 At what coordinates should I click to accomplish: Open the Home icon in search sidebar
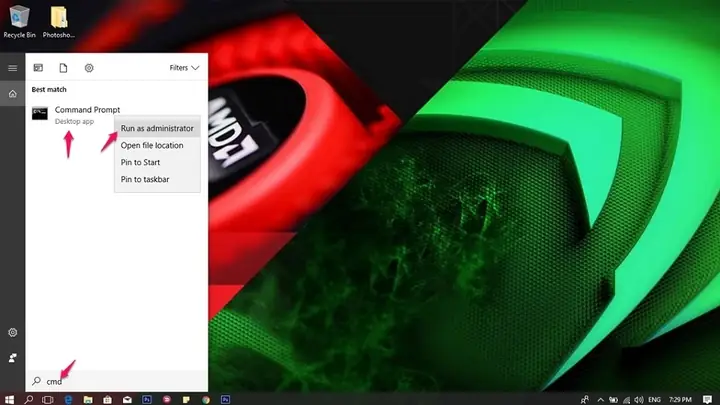(12, 94)
